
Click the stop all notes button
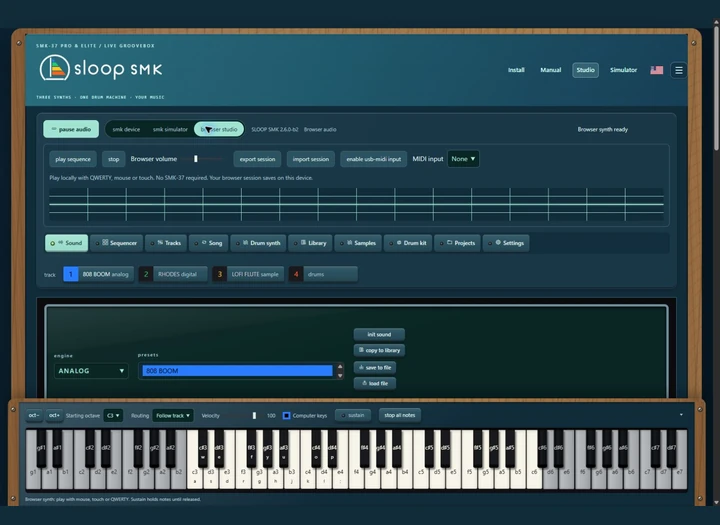coord(399,415)
